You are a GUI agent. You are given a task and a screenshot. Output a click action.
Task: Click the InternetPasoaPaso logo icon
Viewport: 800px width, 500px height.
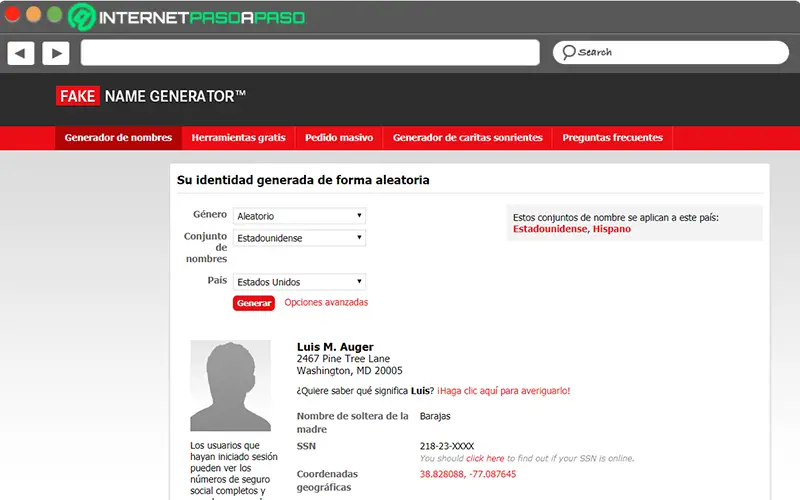[82, 17]
